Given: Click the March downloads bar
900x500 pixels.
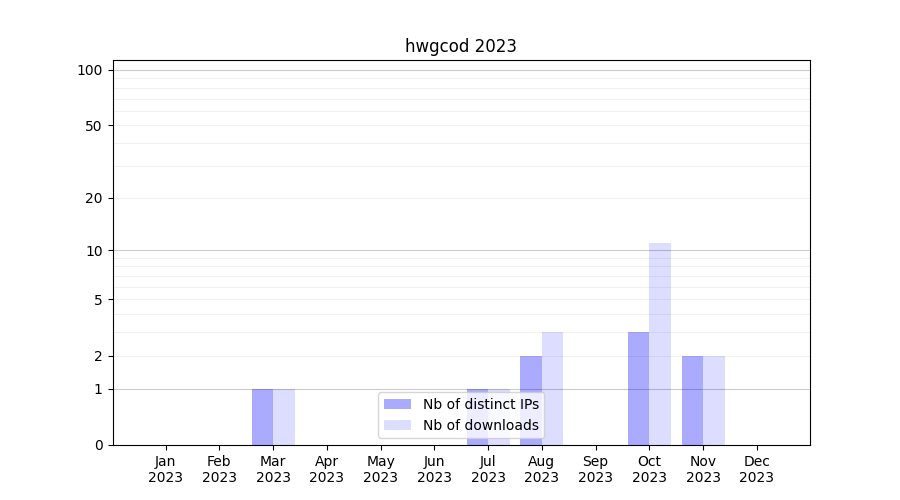Looking at the screenshot, I should click(284, 417).
